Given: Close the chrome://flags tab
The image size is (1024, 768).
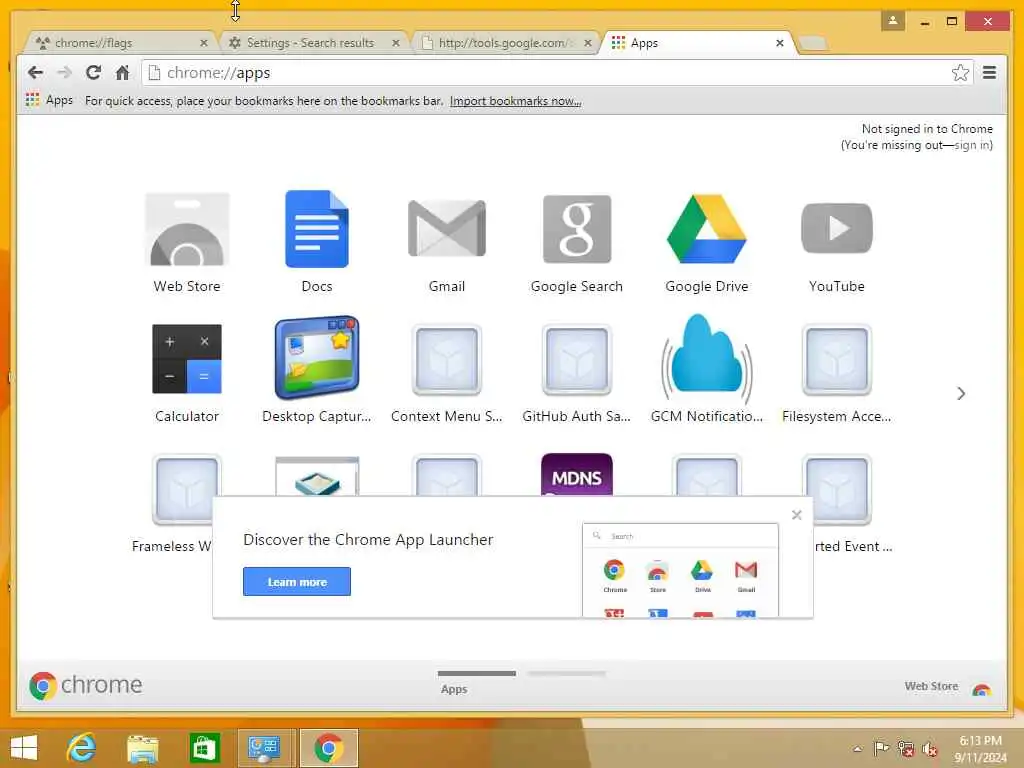Looking at the screenshot, I should point(204,43).
